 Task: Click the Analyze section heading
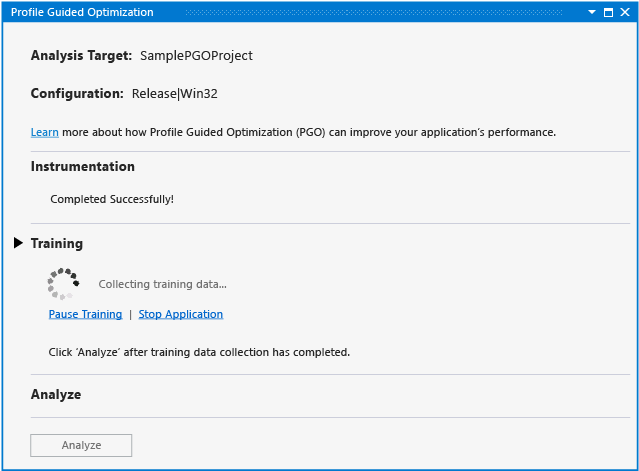click(x=56, y=395)
